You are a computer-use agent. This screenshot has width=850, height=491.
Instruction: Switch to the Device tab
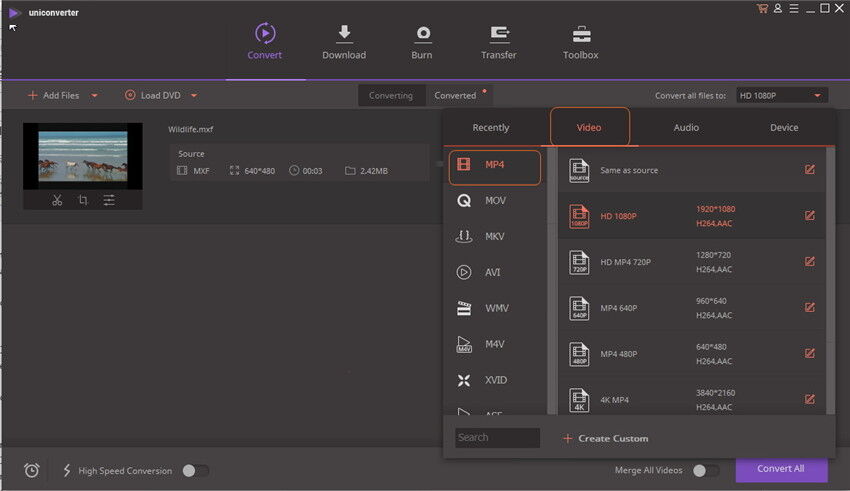(x=784, y=127)
